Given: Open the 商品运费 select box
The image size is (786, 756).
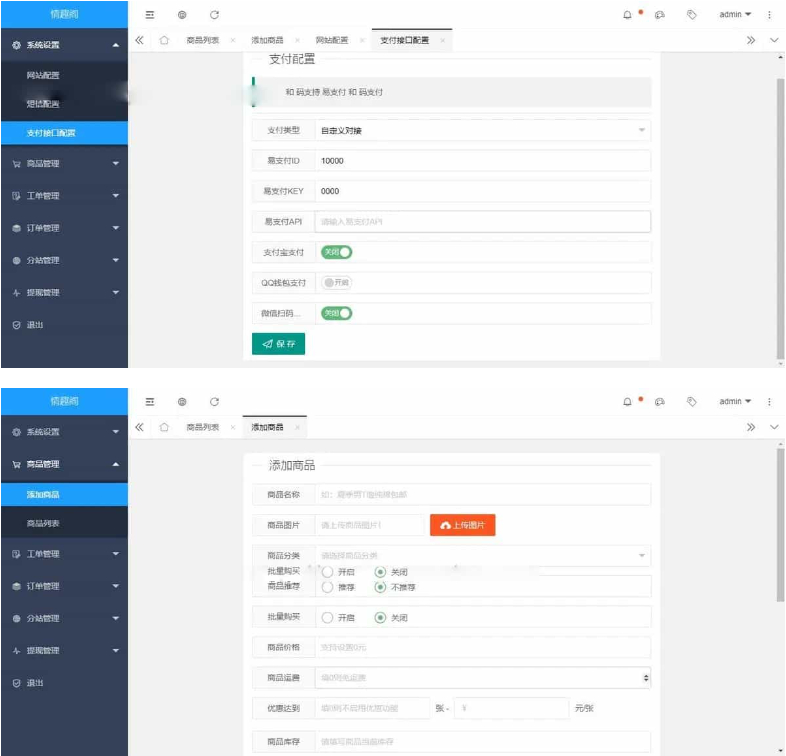Looking at the screenshot, I should click(x=482, y=678).
